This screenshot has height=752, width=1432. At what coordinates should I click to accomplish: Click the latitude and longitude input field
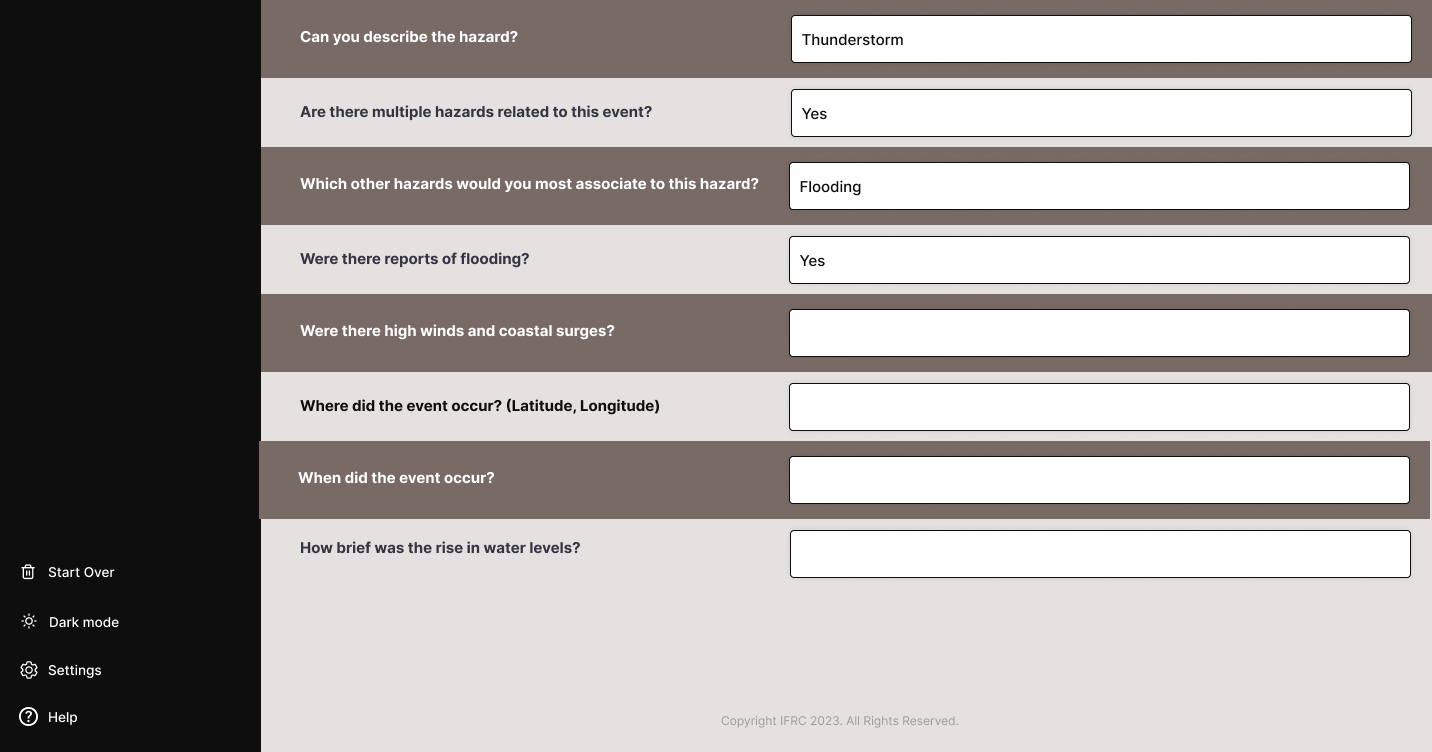1099,406
